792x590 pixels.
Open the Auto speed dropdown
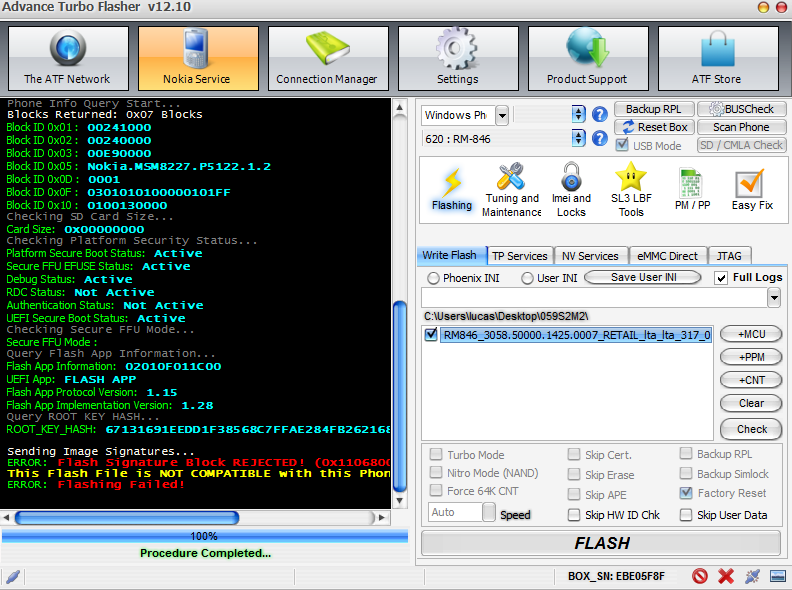point(488,512)
